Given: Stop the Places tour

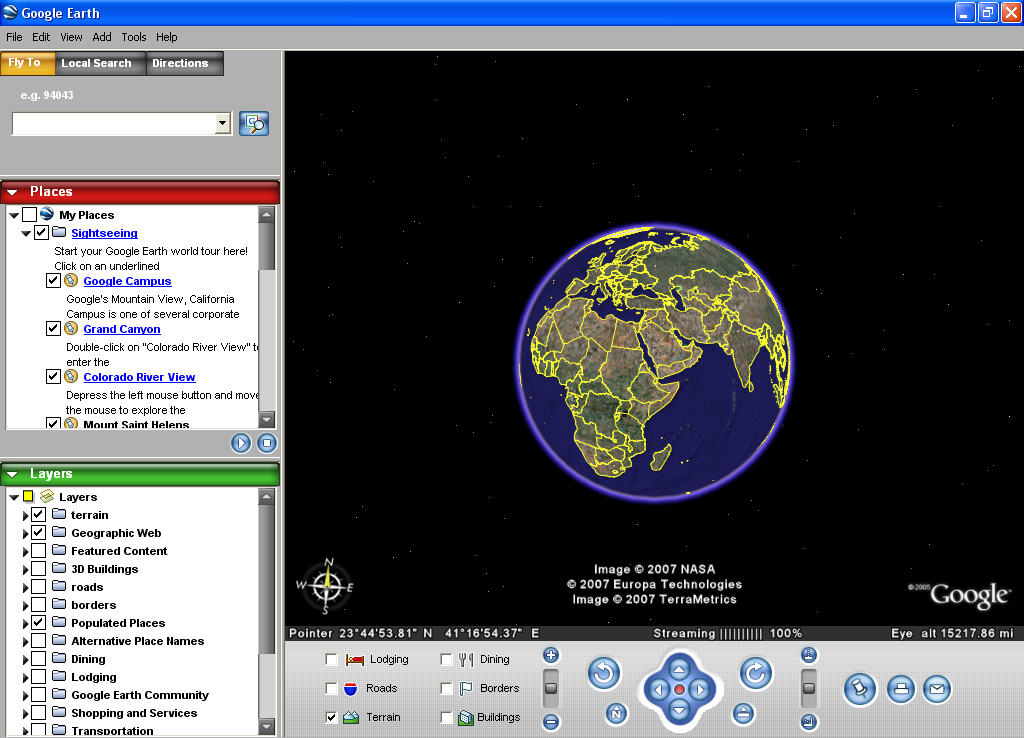Looking at the screenshot, I should [x=266, y=443].
